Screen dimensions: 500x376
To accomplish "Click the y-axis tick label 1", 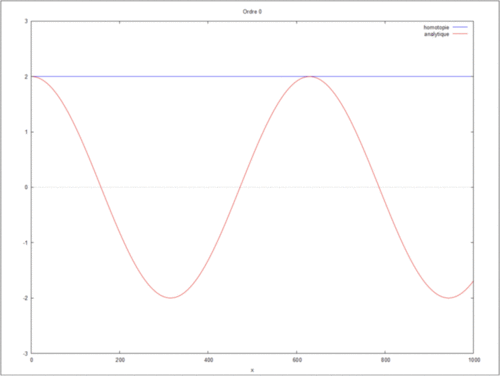I will [x=26, y=132].
